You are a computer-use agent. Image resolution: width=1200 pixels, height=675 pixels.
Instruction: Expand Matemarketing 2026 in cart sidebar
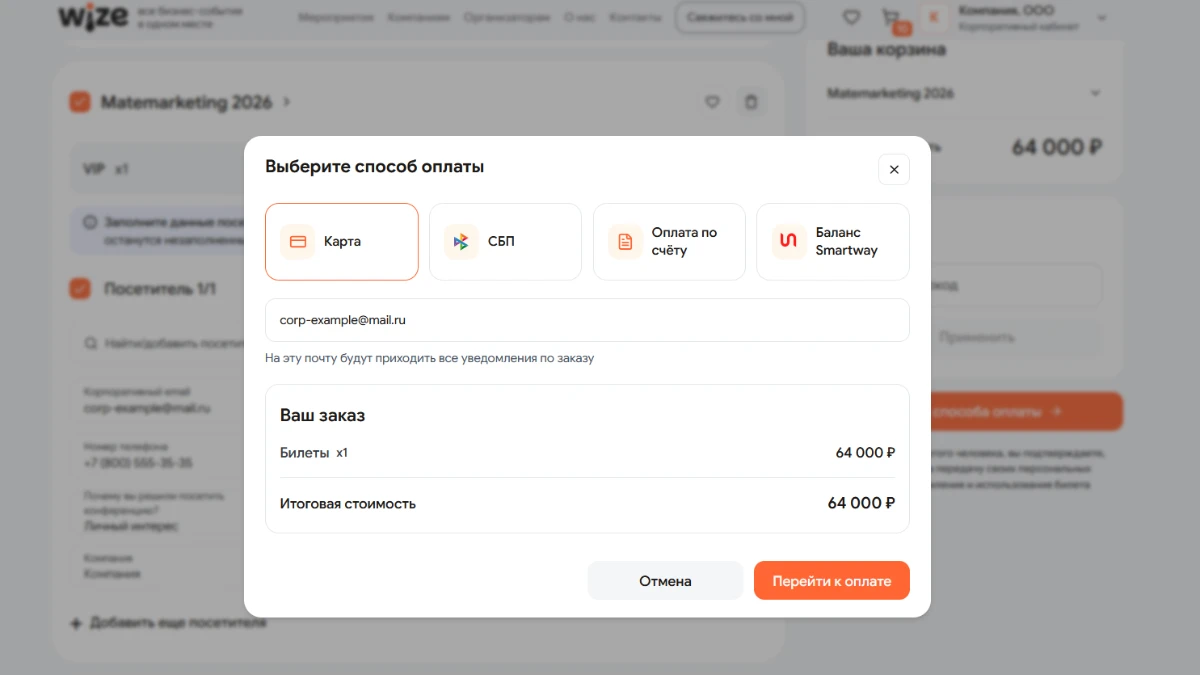click(x=1095, y=93)
